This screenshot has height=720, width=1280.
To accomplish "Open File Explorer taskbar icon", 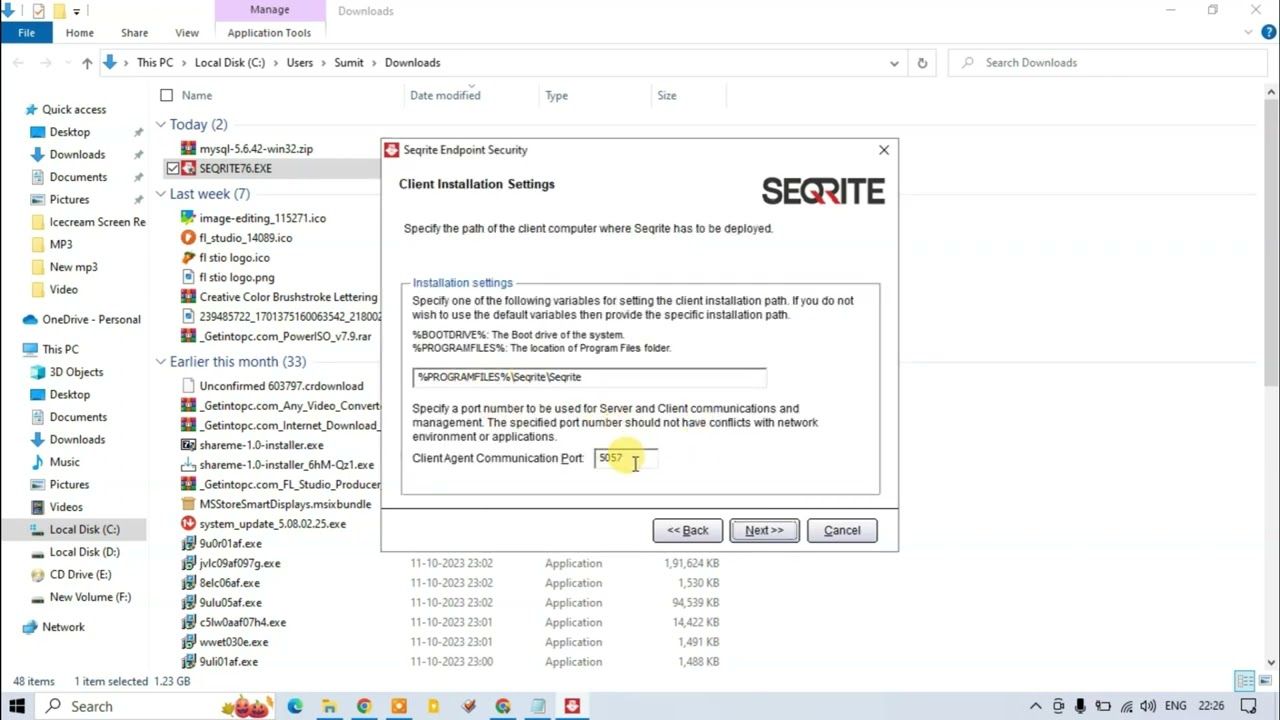I will pos(329,706).
